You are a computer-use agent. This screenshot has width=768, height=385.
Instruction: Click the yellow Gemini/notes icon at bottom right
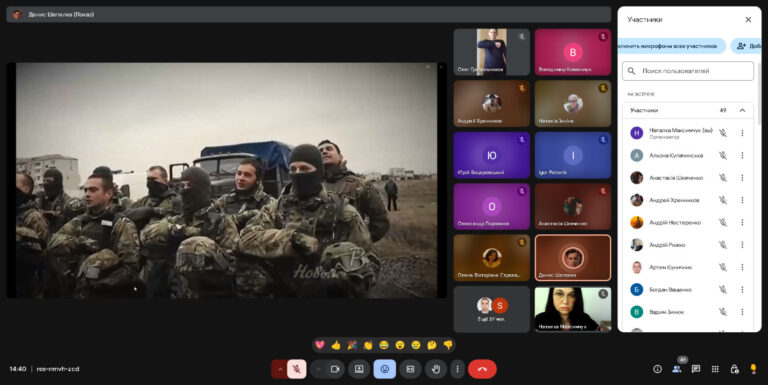click(753, 369)
